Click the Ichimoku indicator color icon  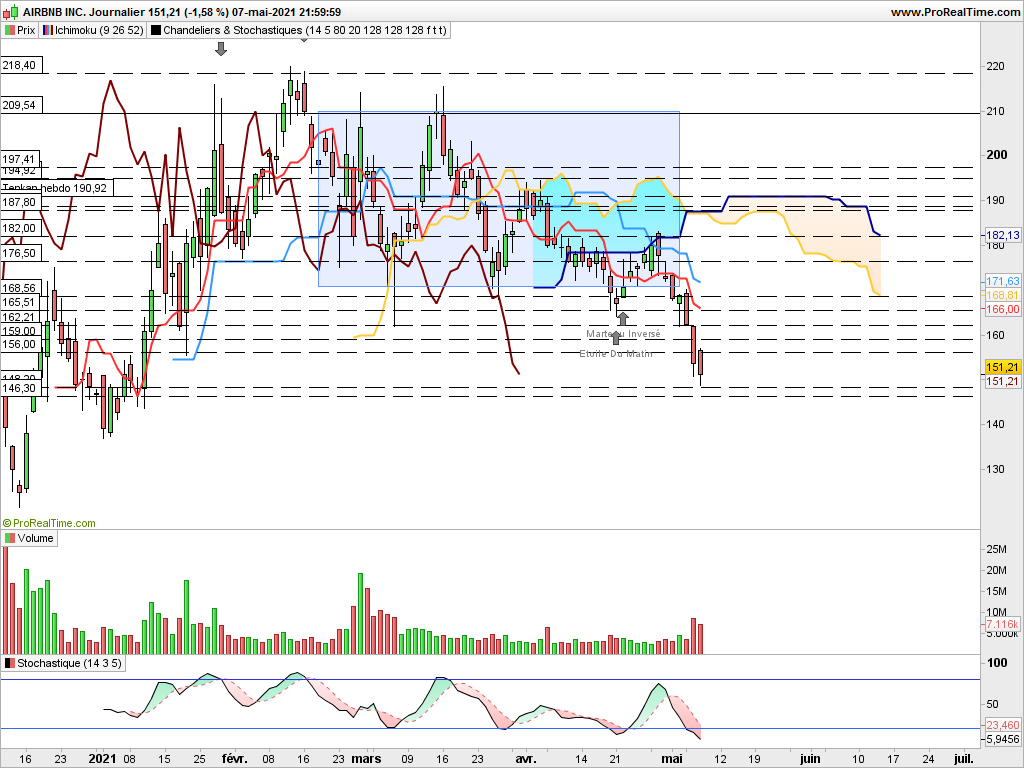48,30
